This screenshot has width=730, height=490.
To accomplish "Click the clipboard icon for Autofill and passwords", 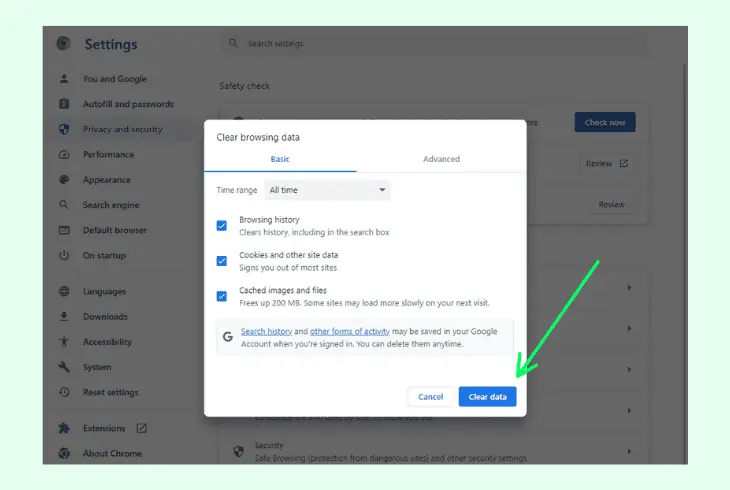I will tap(64, 104).
